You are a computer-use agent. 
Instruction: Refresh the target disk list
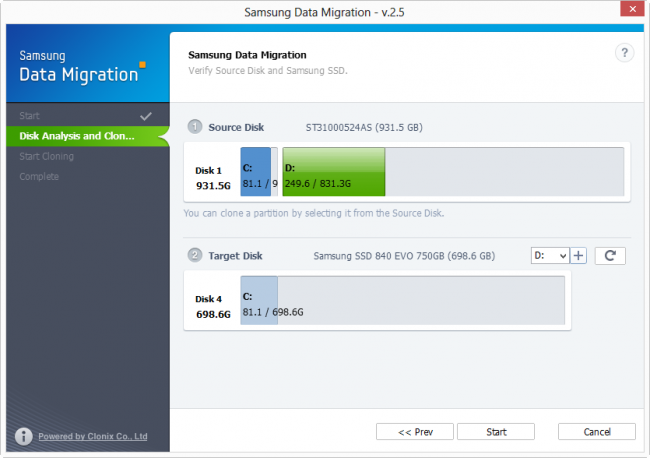point(610,256)
